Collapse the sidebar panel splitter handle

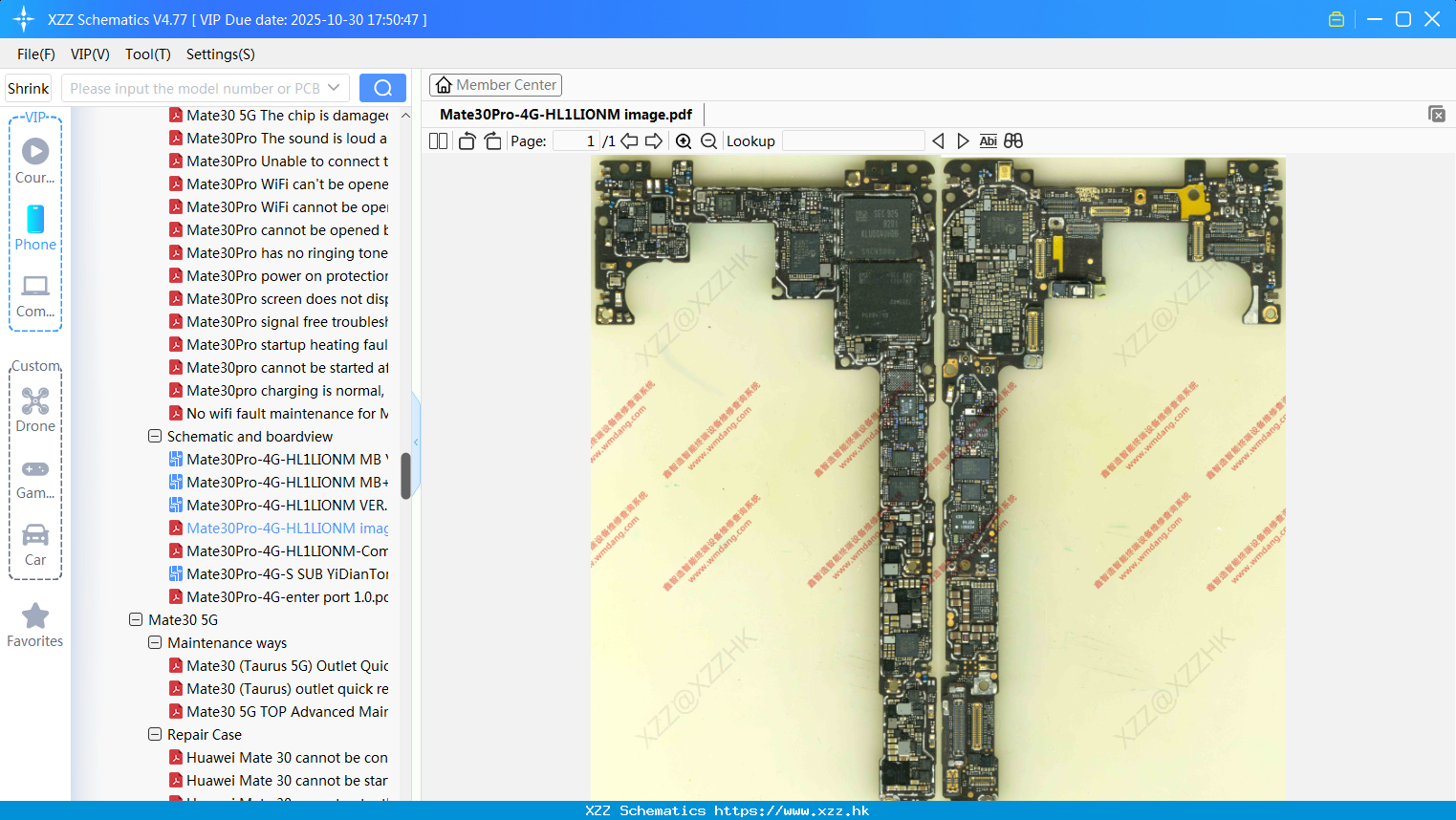tap(416, 442)
